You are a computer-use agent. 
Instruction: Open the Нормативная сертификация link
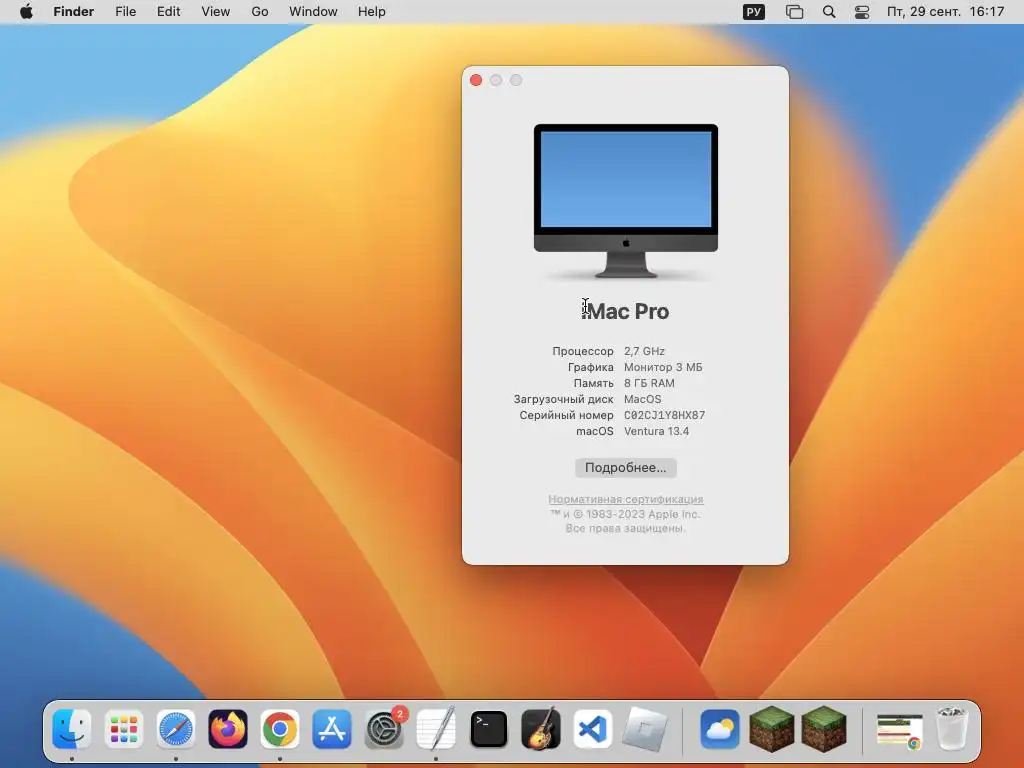tap(626, 499)
